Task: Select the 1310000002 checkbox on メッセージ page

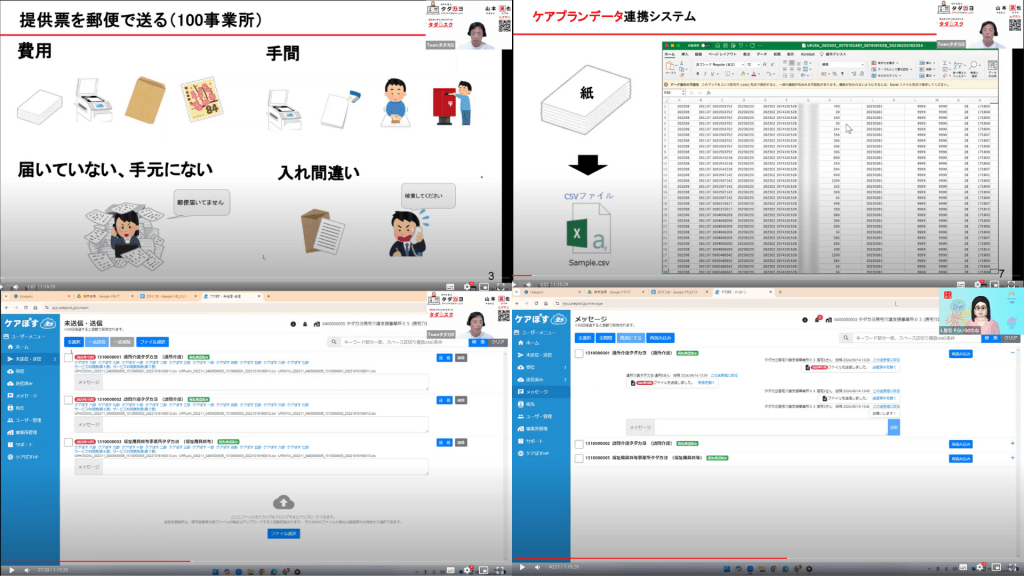Action: click(x=579, y=443)
